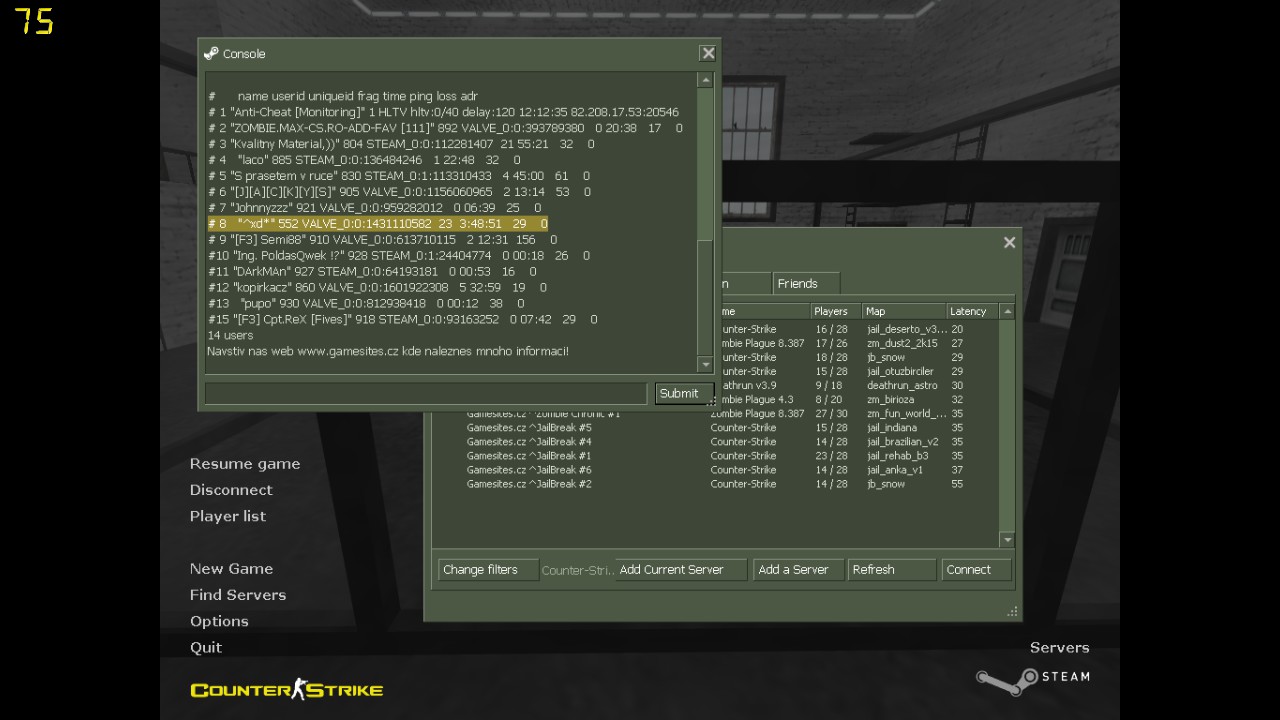The width and height of the screenshot is (1280, 720).
Task: Click the Servers label near Steam logo
Action: click(x=1059, y=647)
